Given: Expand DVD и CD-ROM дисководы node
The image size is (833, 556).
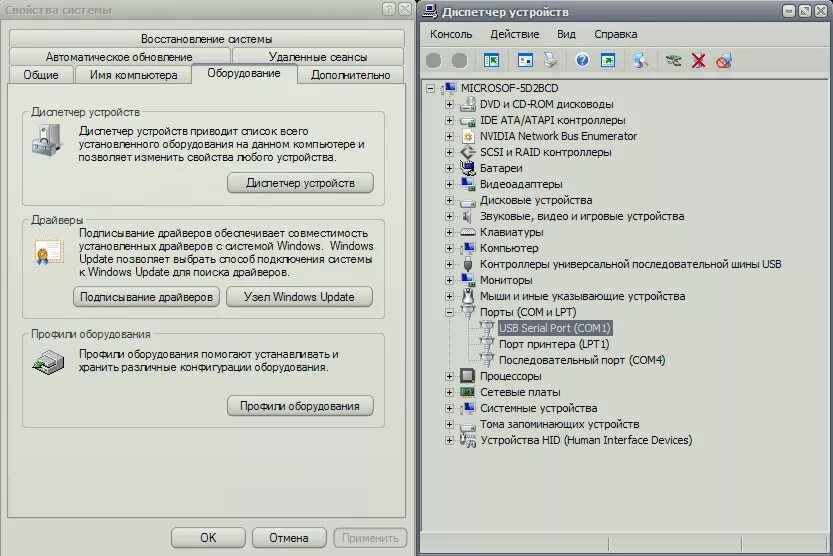Looking at the screenshot, I should [449, 105].
